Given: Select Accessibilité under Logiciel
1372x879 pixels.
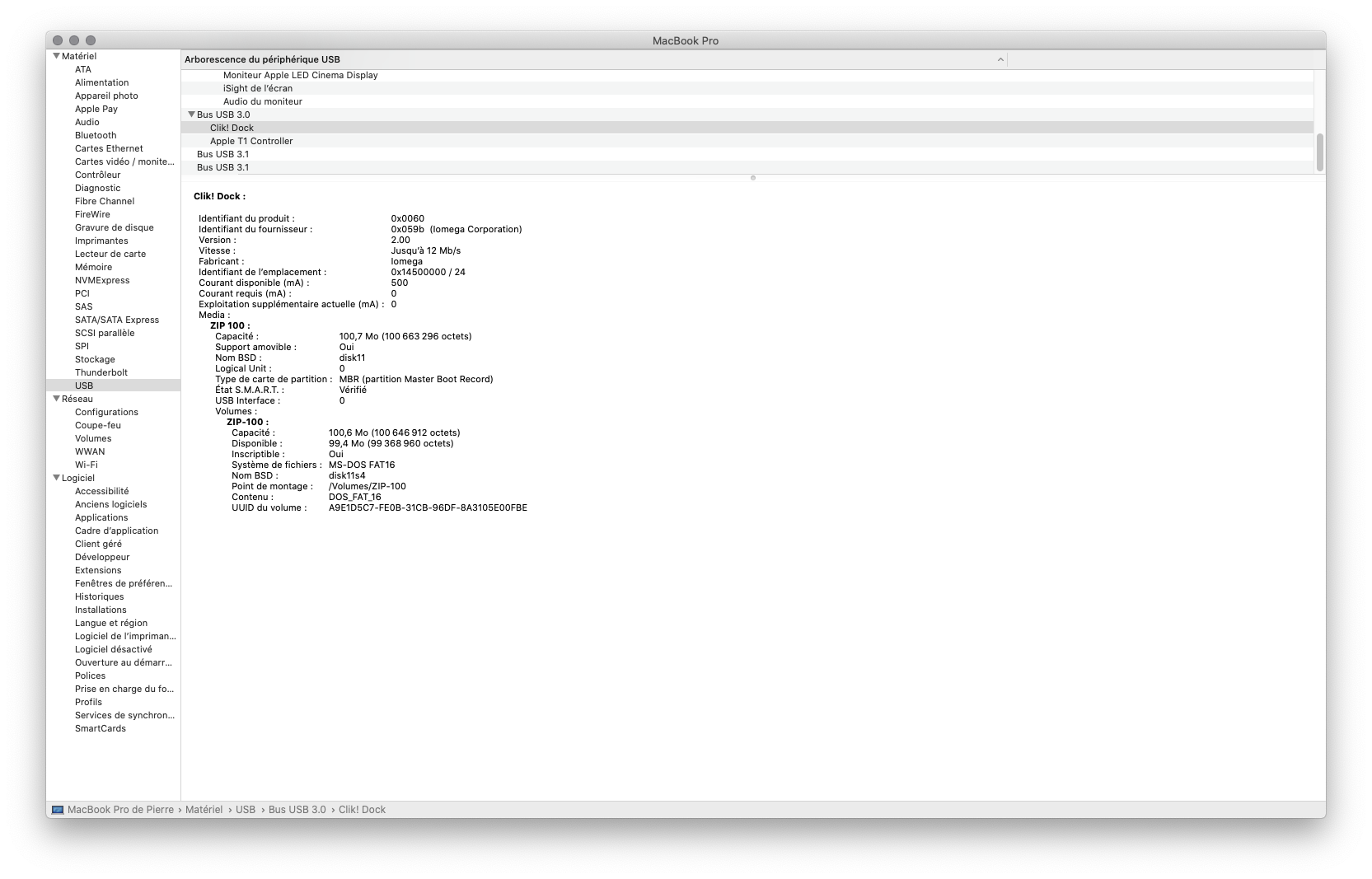Looking at the screenshot, I should click(102, 491).
